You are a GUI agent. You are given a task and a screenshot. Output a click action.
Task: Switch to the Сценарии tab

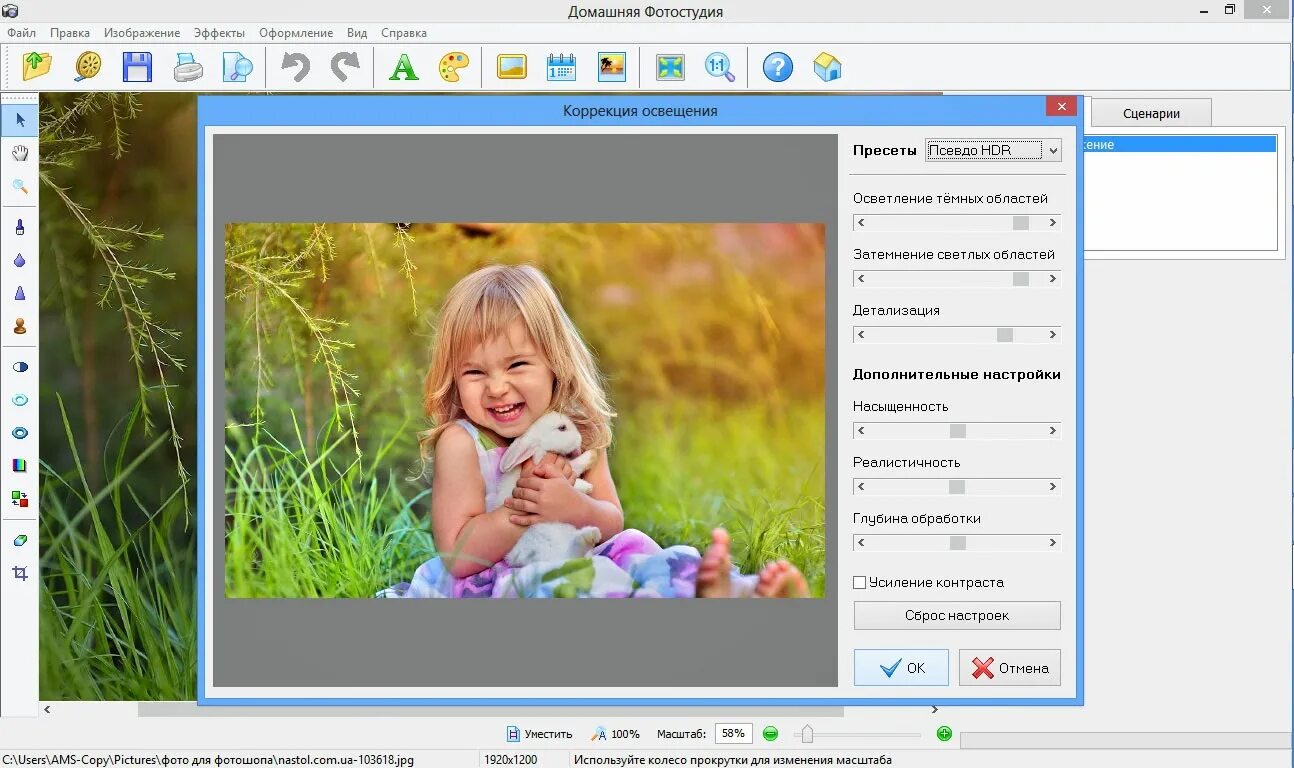point(1151,113)
